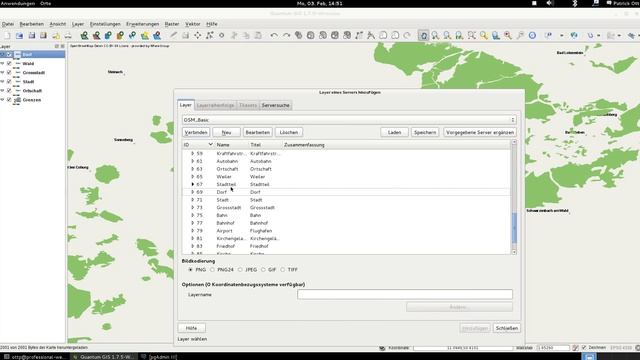Click the Verbinden button
The width and height of the screenshot is (640, 360).
click(196, 132)
